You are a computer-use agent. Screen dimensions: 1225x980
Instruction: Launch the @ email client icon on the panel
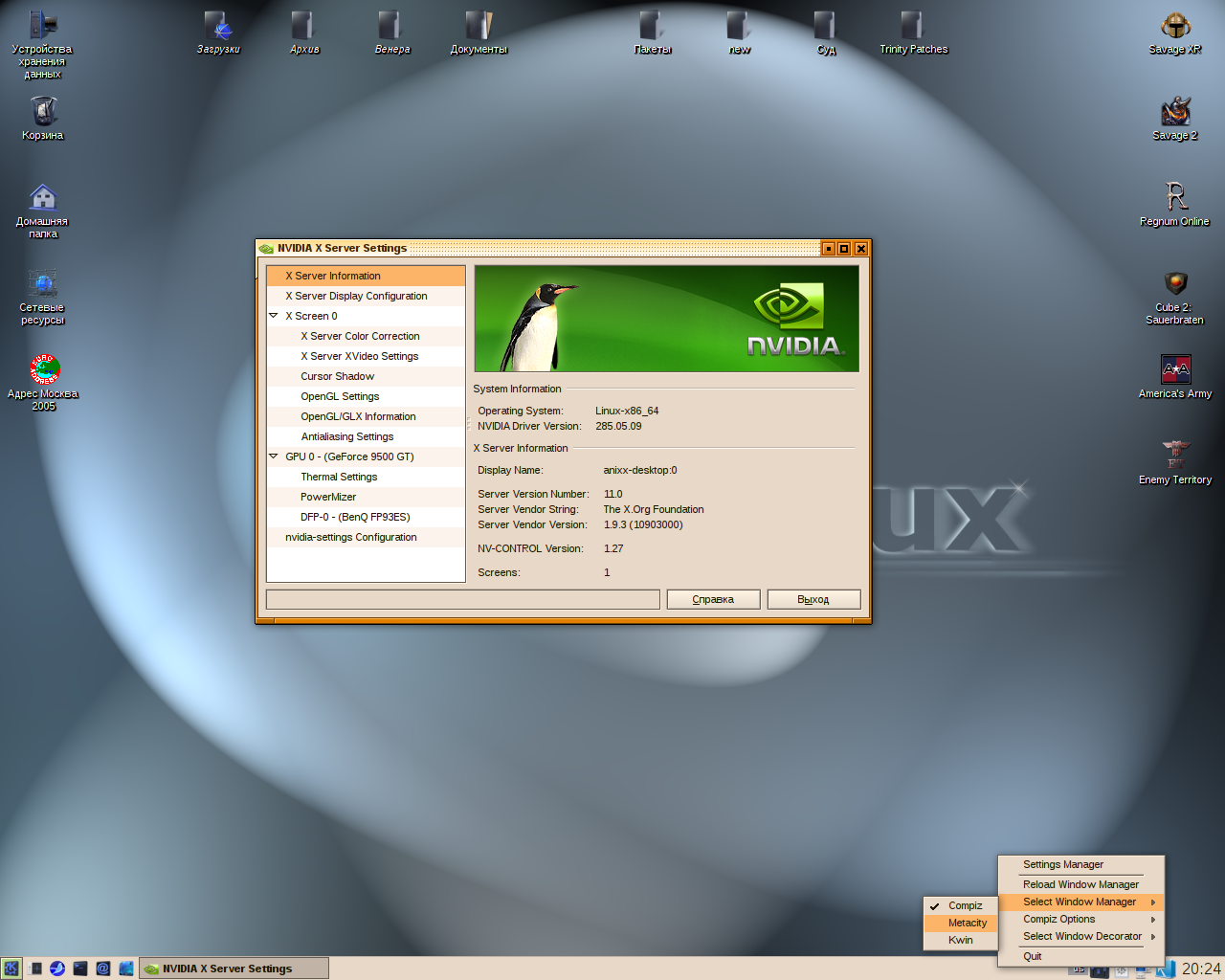pos(103,969)
